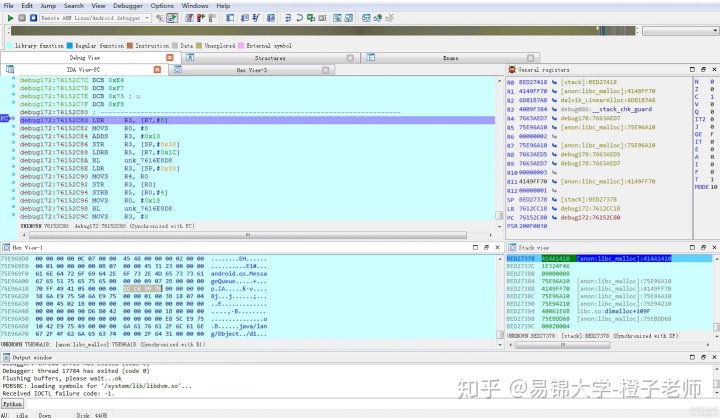Screen dimensions: 720x418
Task: Click the grey toolbar icon right of the red flag icon
Action: 212,18
